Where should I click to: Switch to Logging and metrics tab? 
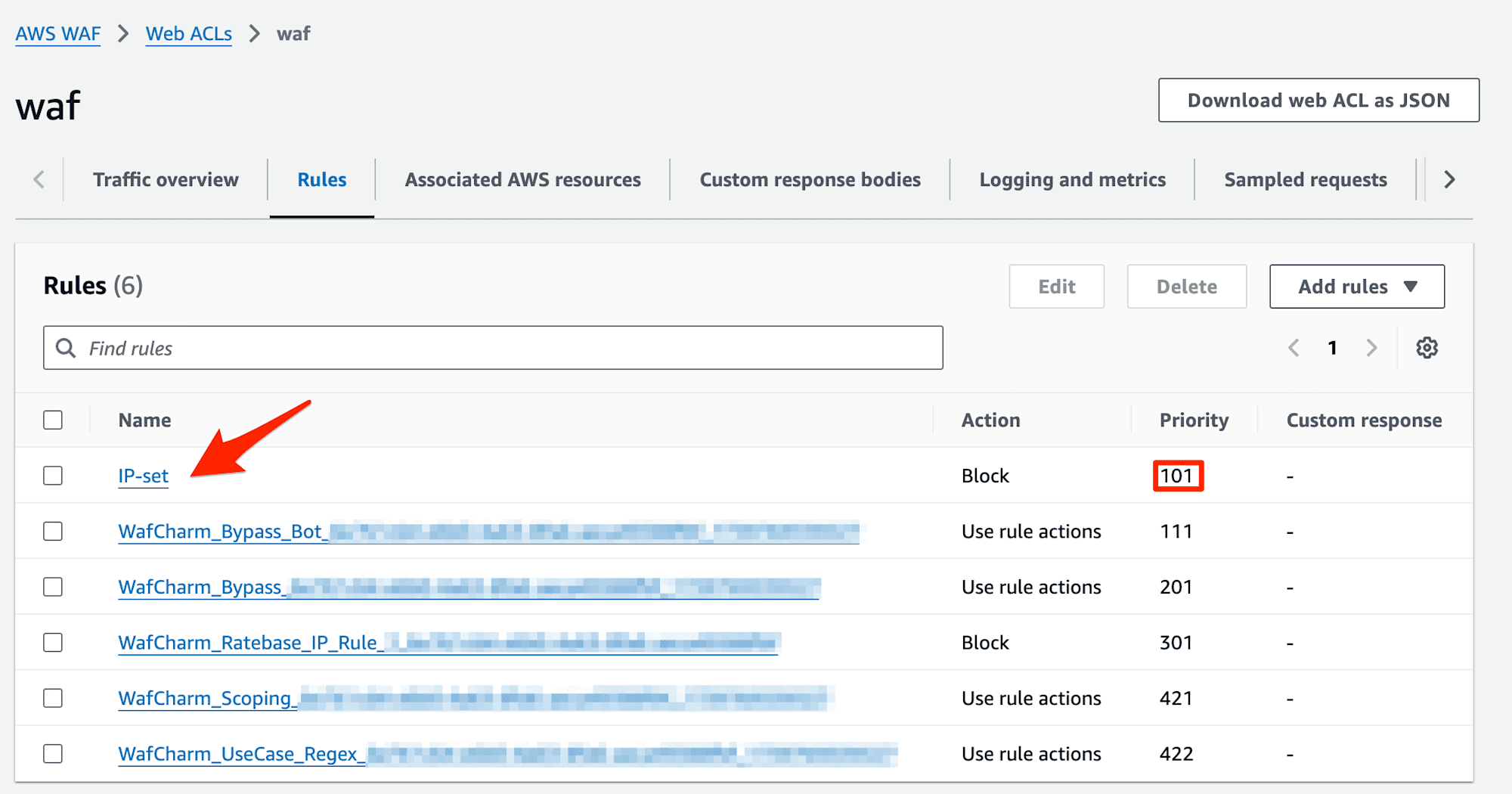pos(1072,180)
